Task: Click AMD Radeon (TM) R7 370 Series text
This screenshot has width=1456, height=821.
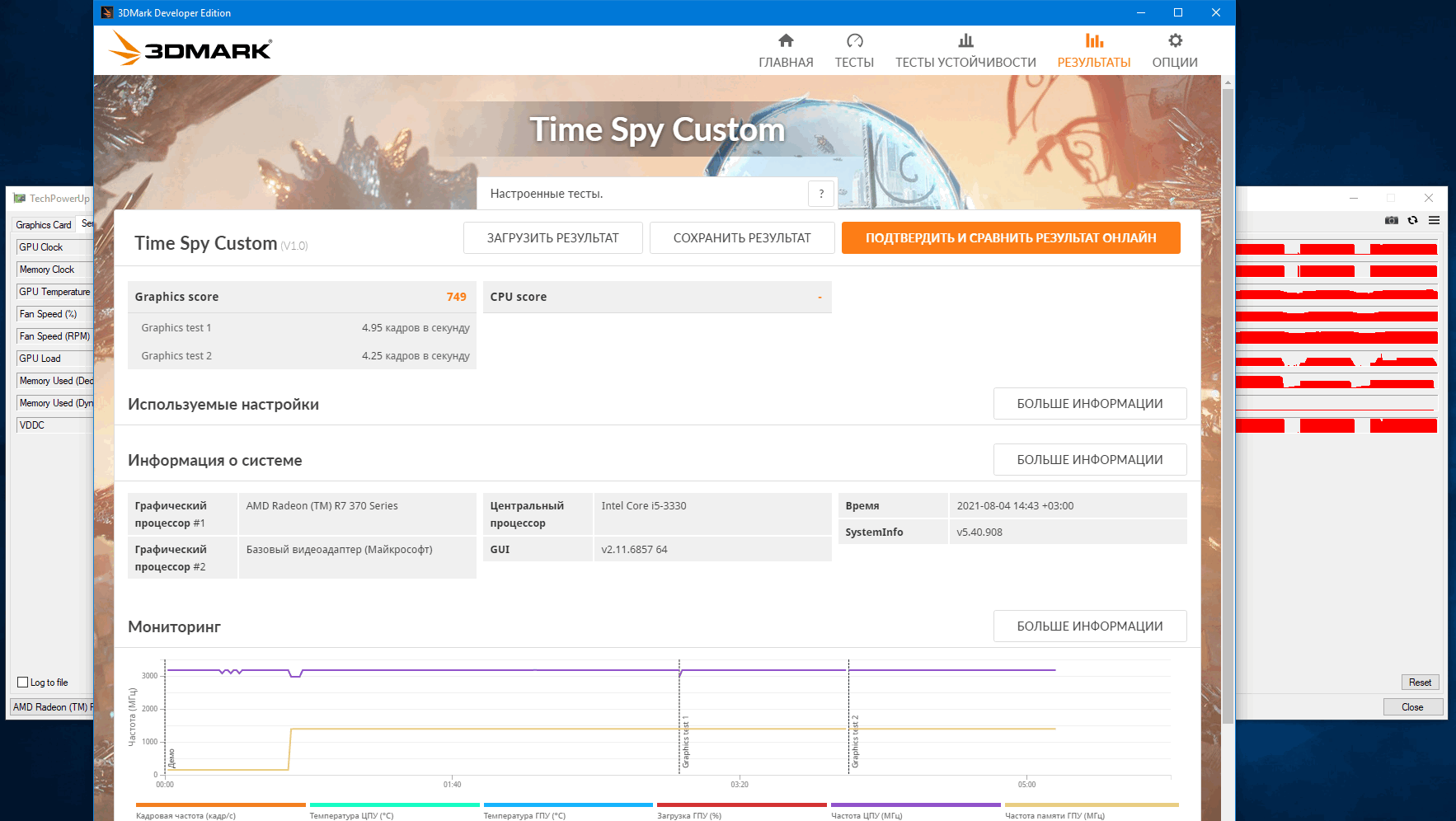Action: pos(322,506)
